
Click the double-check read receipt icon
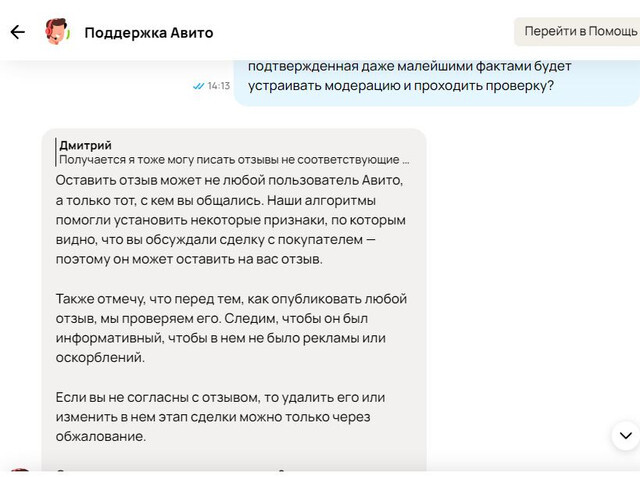tap(198, 86)
